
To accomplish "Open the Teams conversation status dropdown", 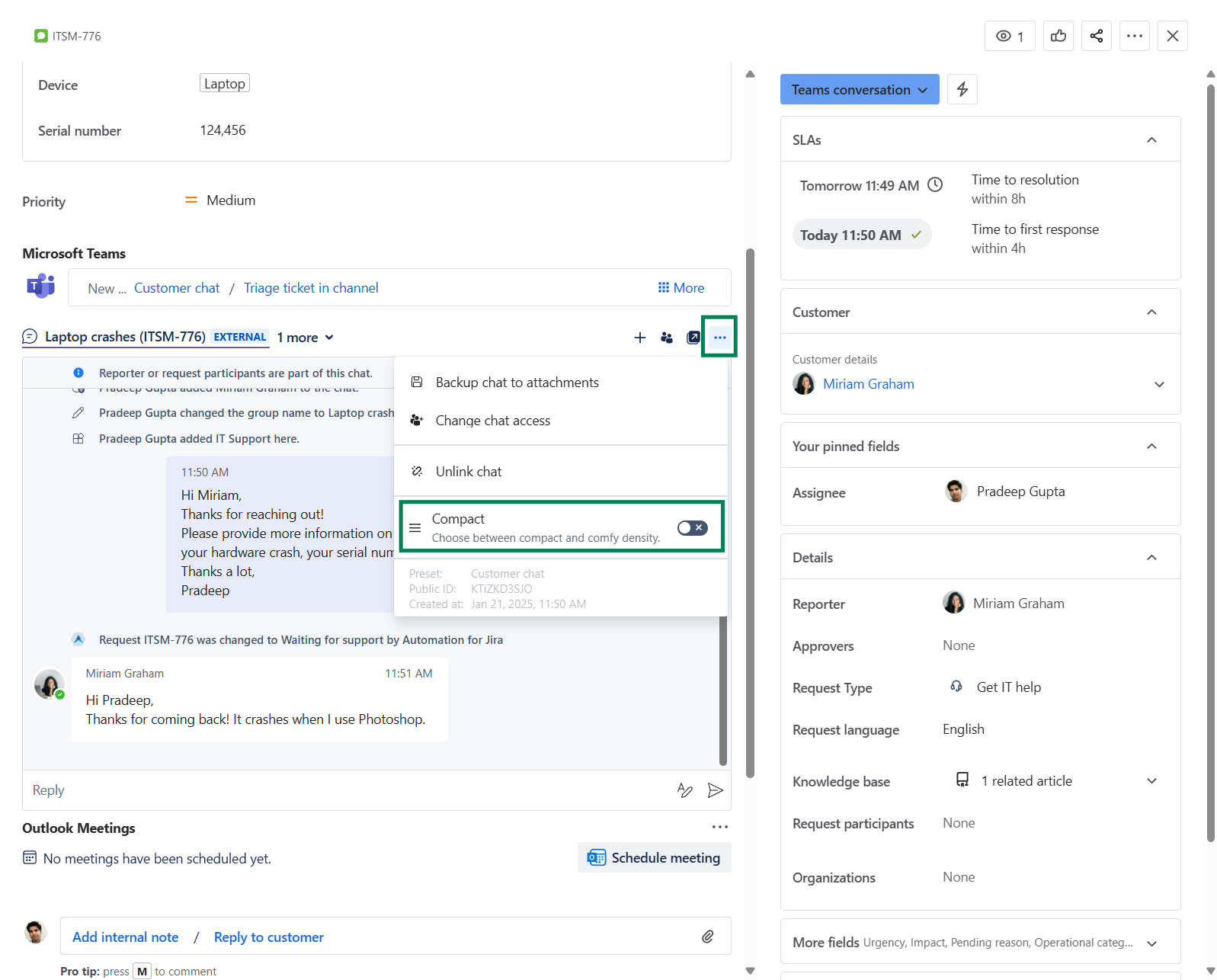I will [x=859, y=89].
